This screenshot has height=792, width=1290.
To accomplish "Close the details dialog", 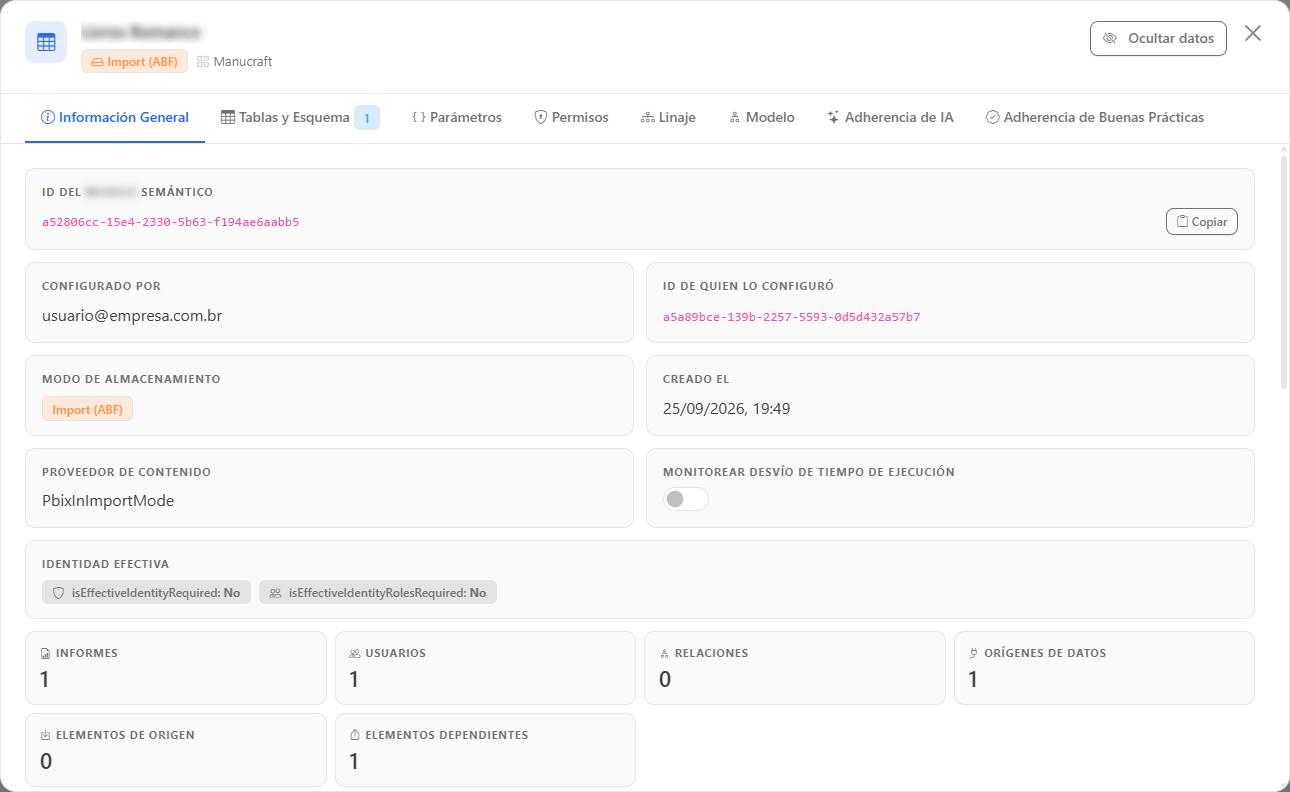I will 1253,34.
